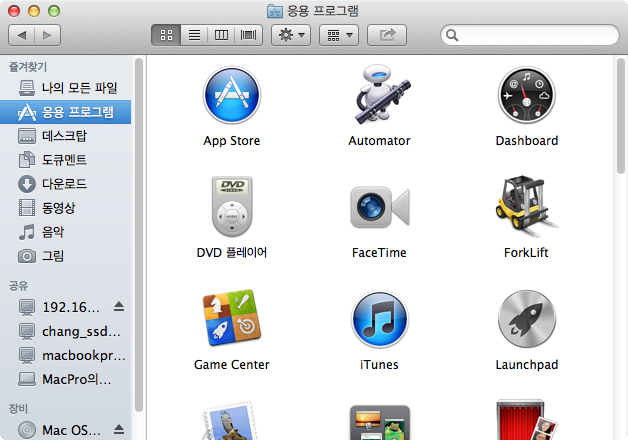Click the Share toolbar button

pyautogui.click(x=387, y=35)
